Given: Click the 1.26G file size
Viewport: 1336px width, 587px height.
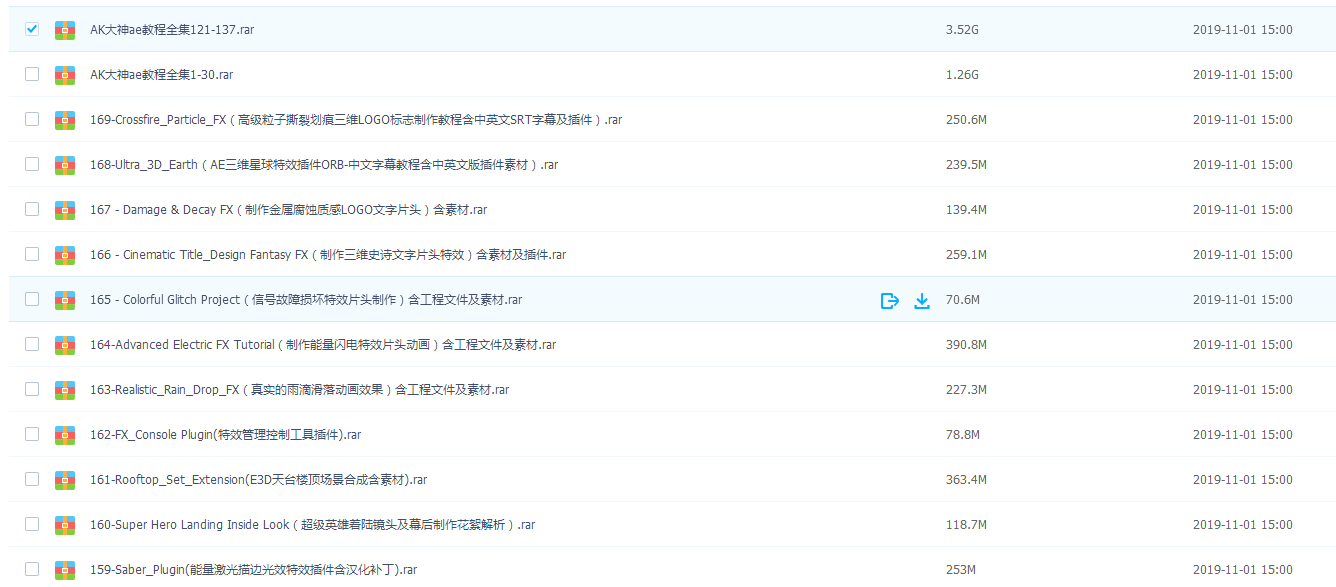Looking at the screenshot, I should tap(962, 75).
